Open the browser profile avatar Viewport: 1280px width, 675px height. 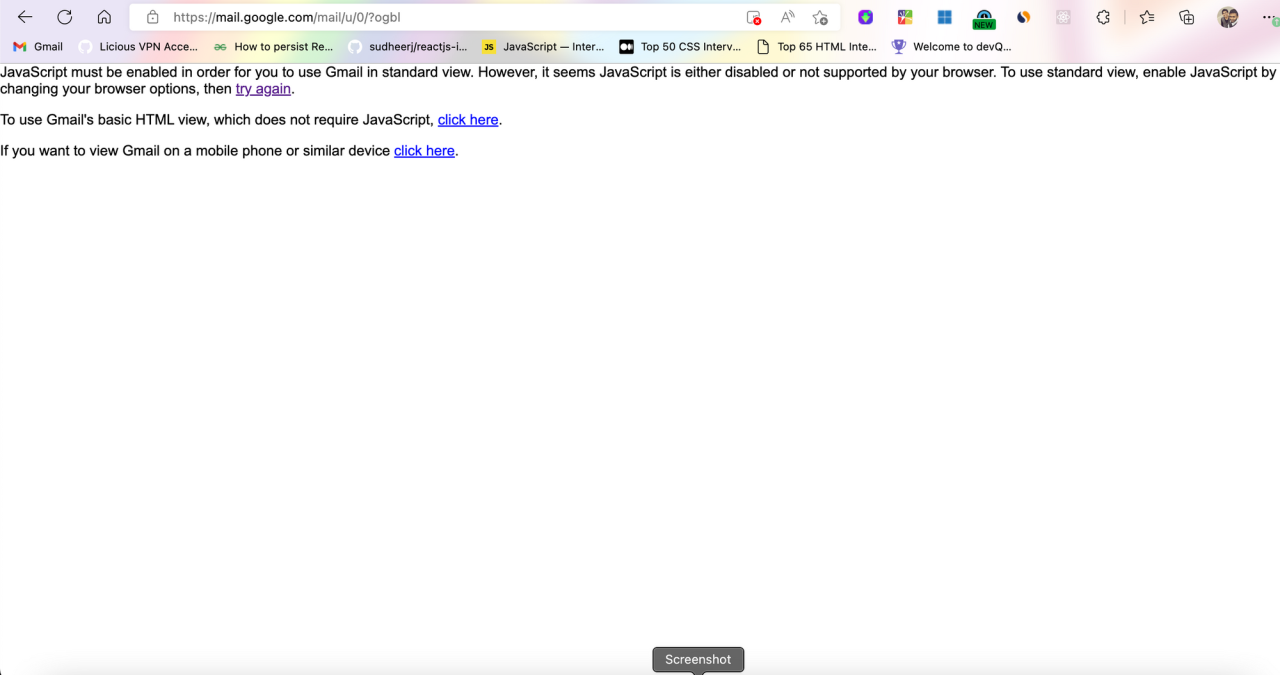(1228, 17)
